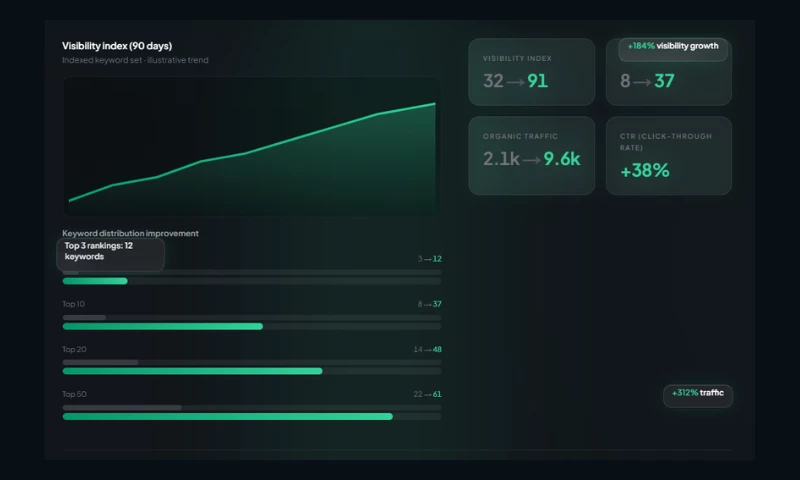Viewport: 800px width, 480px height.
Task: Click the '+38%' CTR value
Action: tap(645, 171)
